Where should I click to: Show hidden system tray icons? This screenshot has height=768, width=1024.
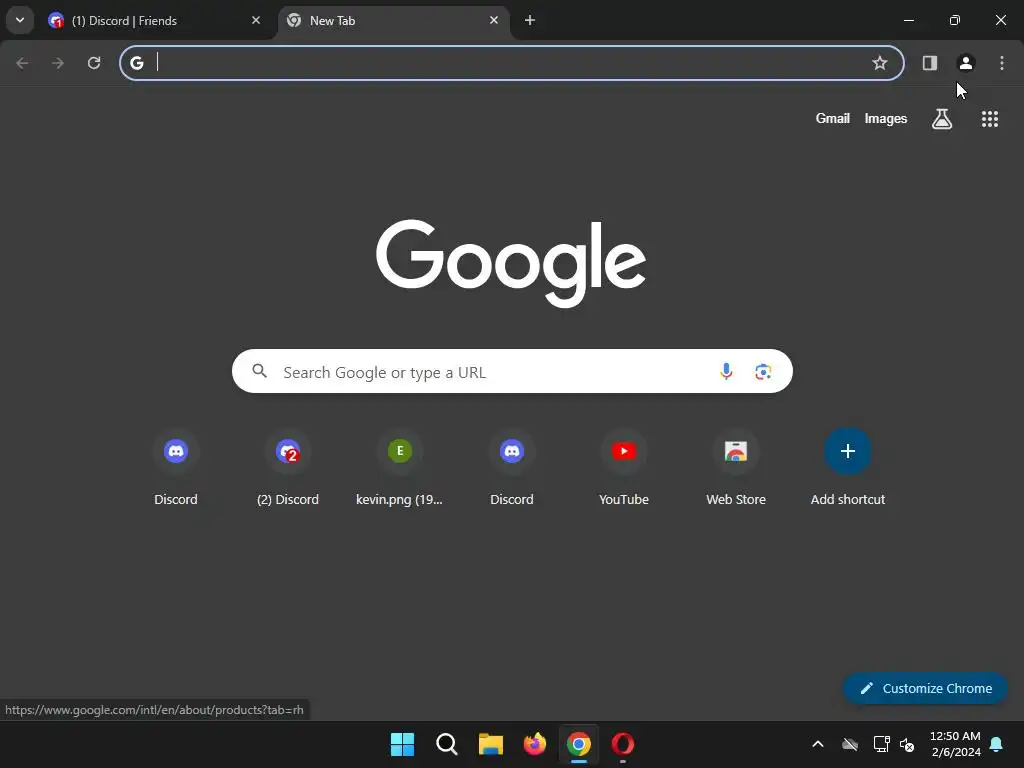817,744
